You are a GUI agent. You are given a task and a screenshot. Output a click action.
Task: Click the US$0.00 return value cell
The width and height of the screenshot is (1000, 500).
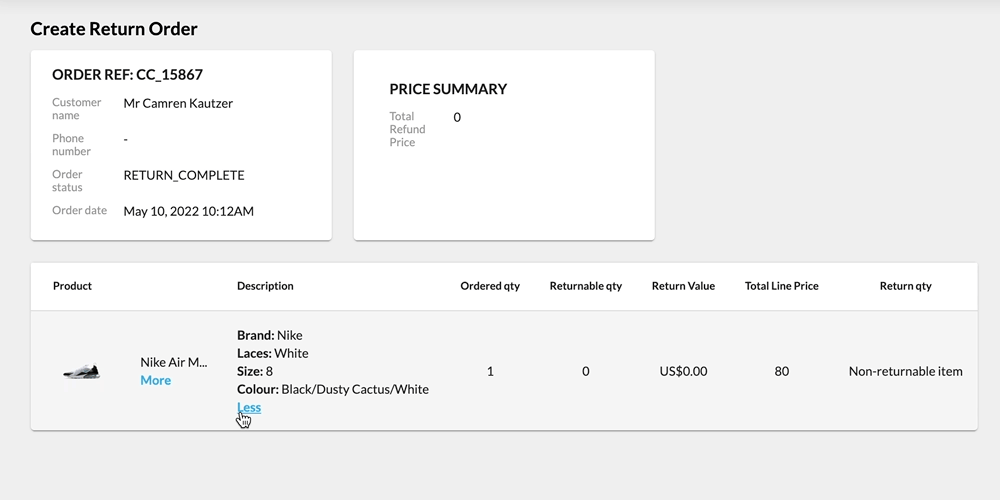[683, 371]
